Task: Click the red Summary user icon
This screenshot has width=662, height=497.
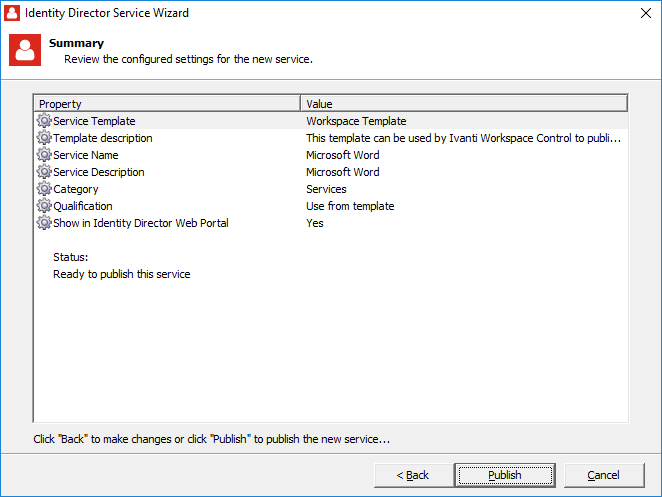Action: 25,50
